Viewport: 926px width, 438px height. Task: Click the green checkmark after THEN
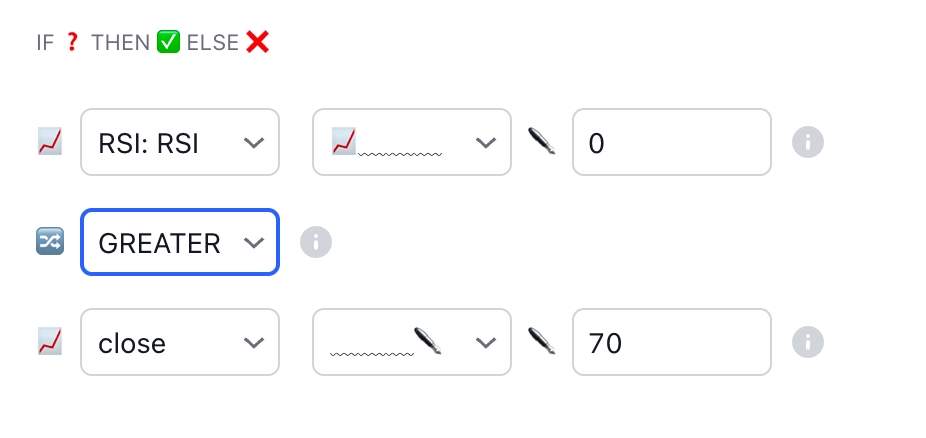tap(168, 43)
